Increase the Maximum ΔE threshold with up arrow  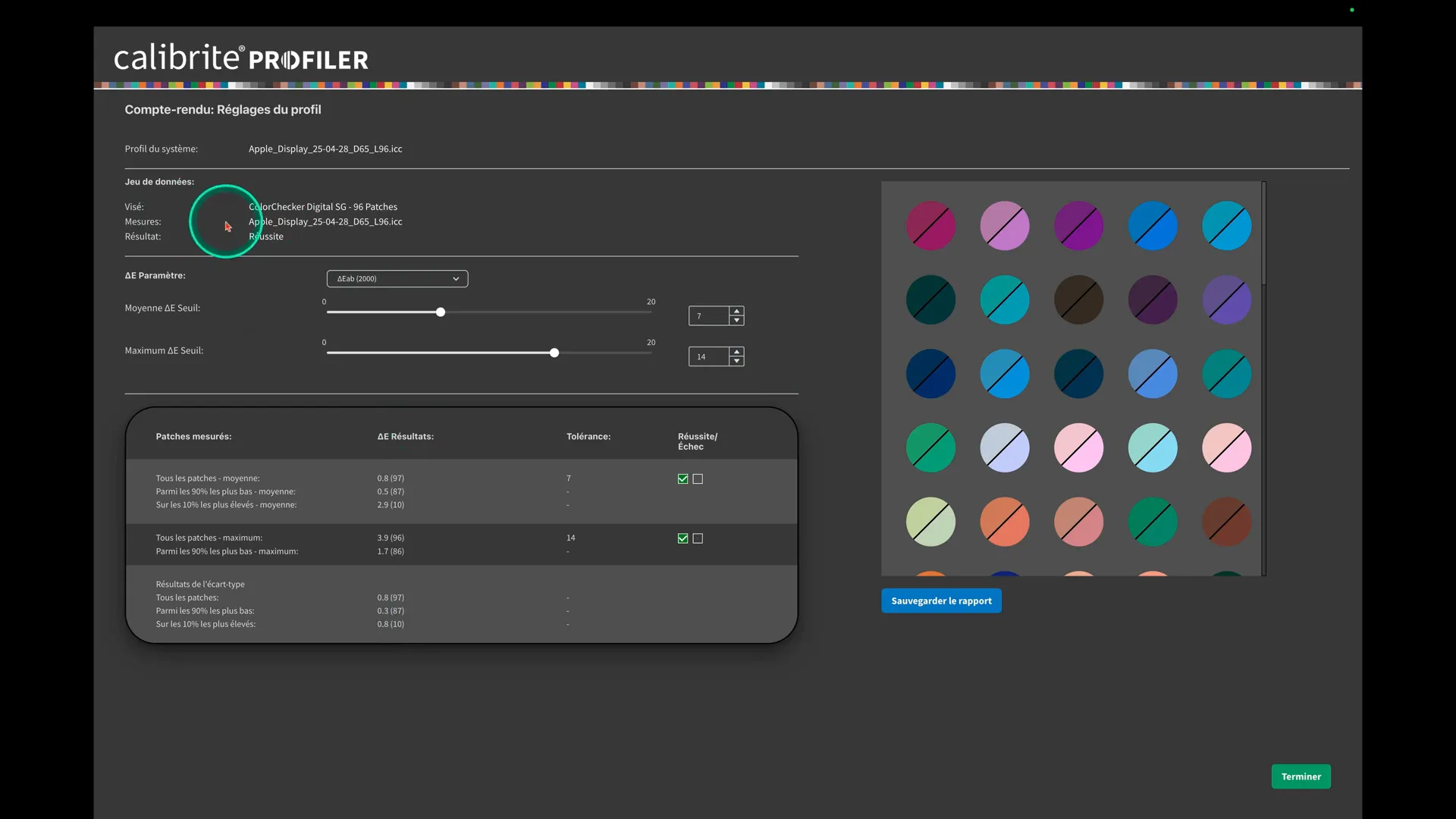pos(736,352)
